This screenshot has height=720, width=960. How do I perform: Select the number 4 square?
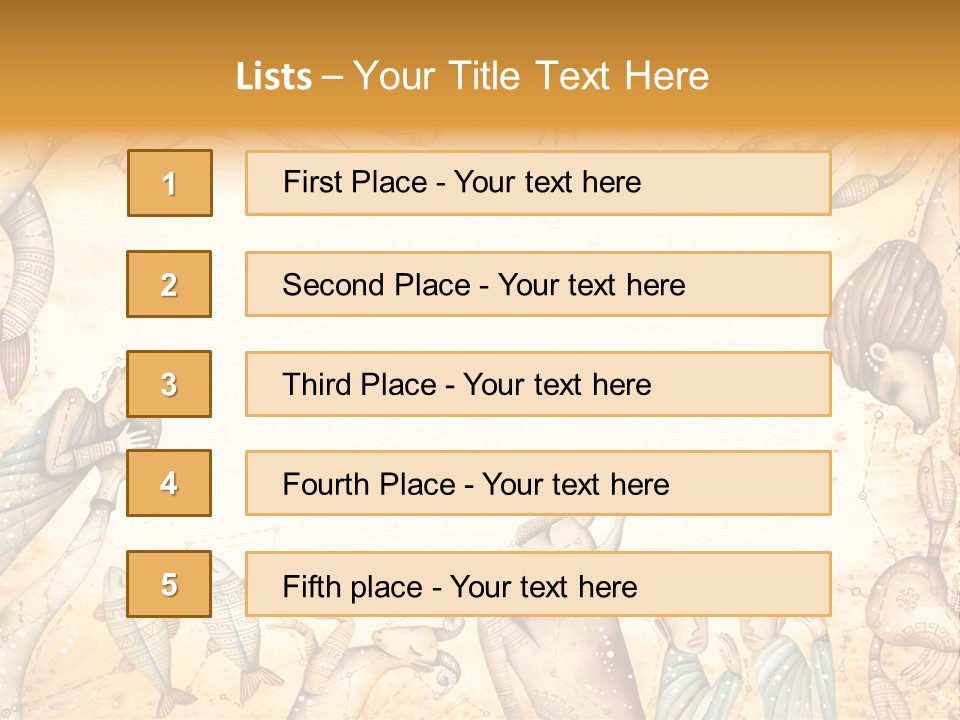tap(169, 483)
